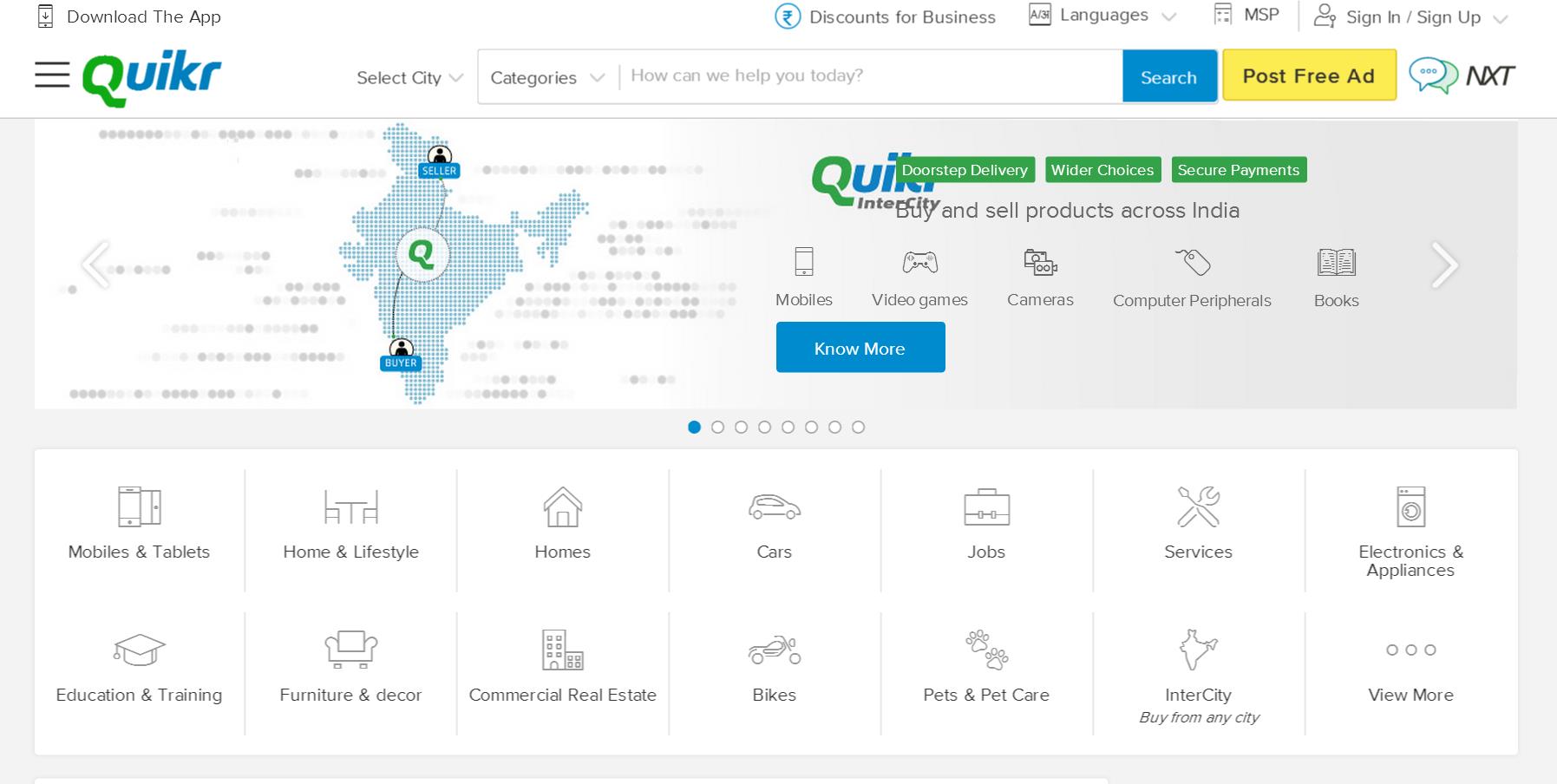Viewport: 1557px width, 784px height.
Task: Expand the Languages dropdown
Action: (1103, 16)
